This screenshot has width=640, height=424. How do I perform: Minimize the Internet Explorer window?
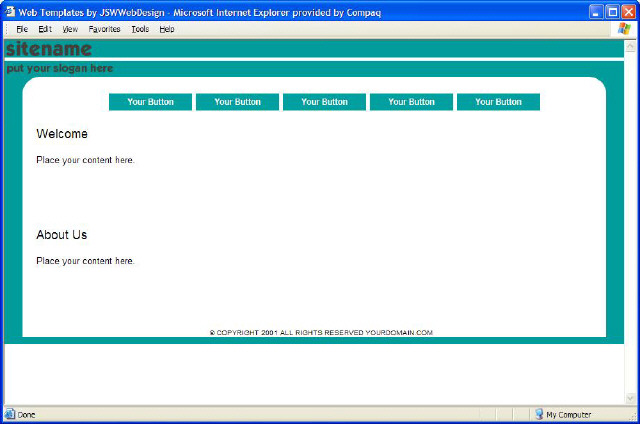tap(596, 12)
